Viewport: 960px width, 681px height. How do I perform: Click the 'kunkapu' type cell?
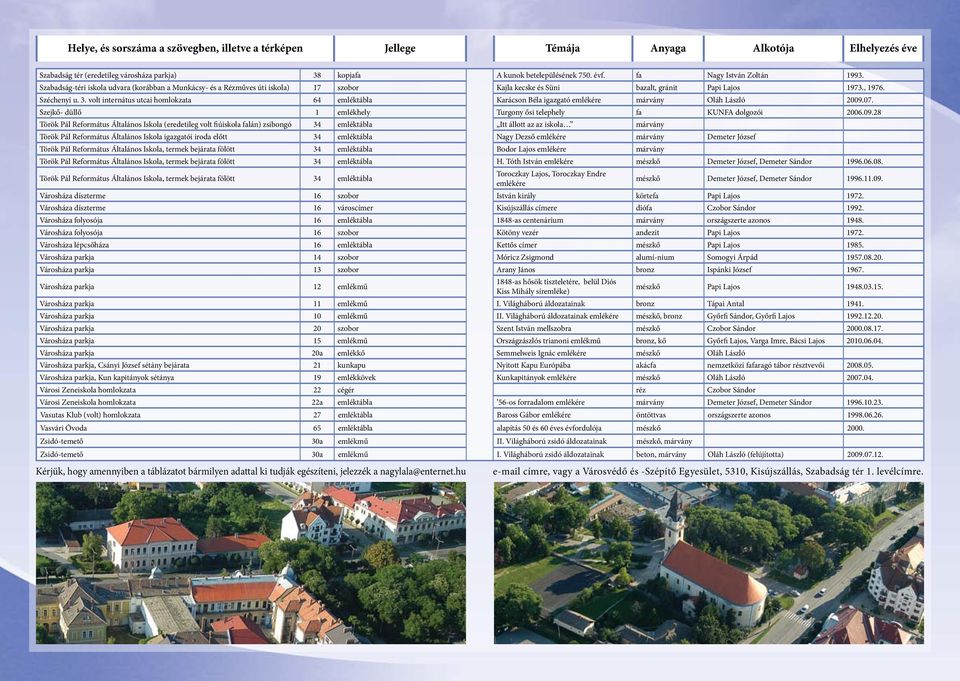pyautogui.click(x=400, y=365)
